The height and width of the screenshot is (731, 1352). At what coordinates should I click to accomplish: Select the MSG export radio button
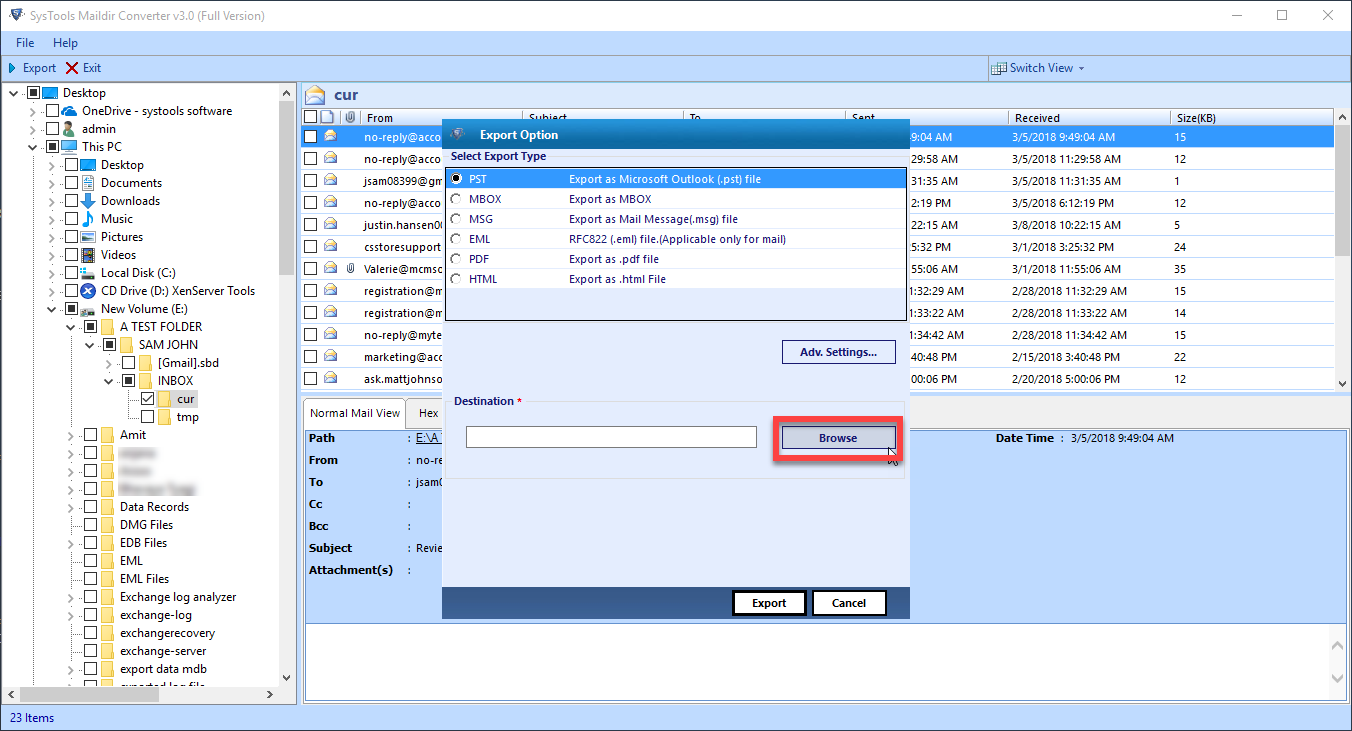tap(456, 219)
